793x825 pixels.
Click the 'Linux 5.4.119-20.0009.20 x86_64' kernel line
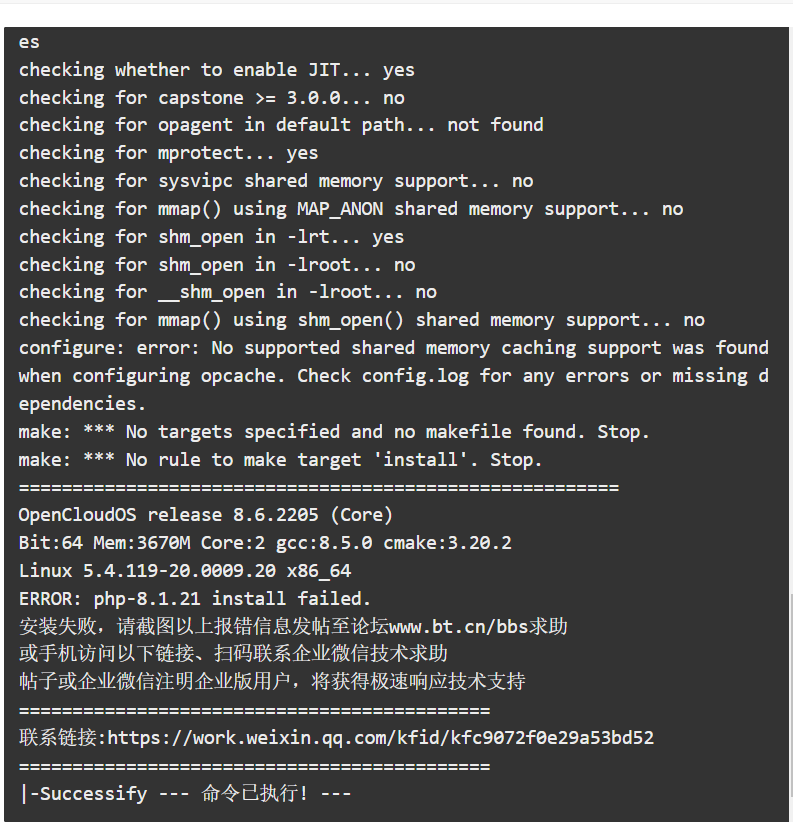coord(185,570)
